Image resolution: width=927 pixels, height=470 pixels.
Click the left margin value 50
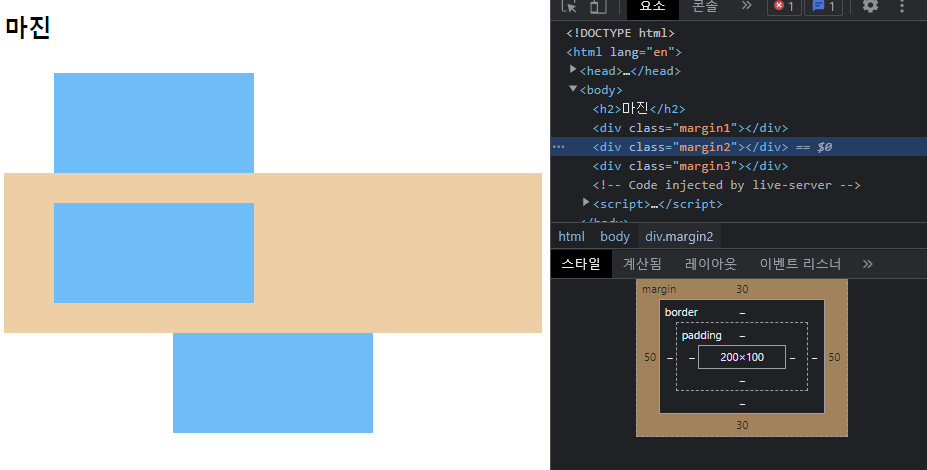pyautogui.click(x=650, y=357)
